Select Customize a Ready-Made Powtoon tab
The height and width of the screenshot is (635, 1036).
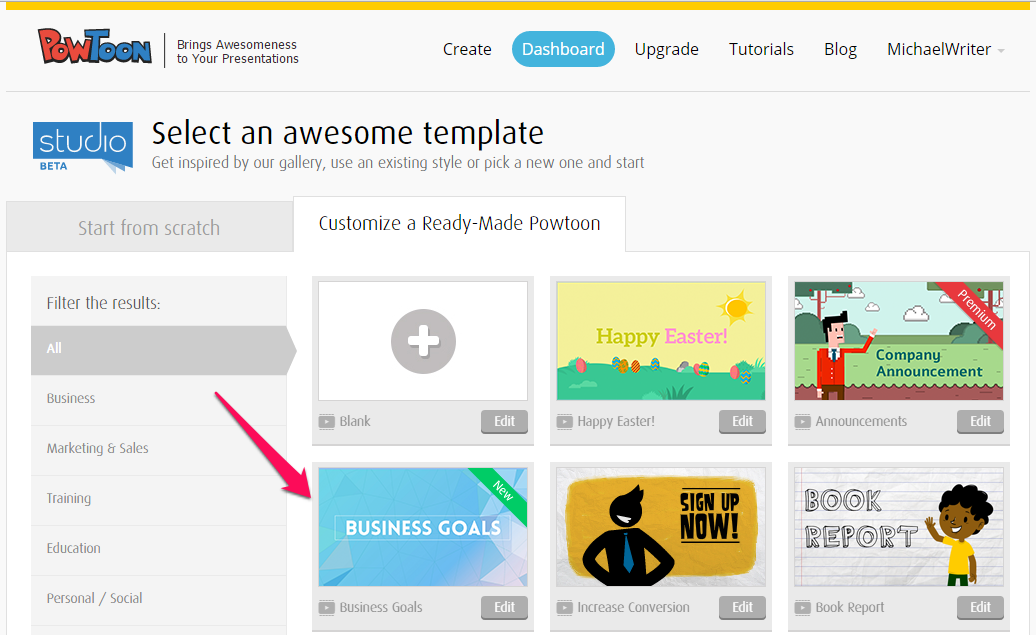click(459, 223)
